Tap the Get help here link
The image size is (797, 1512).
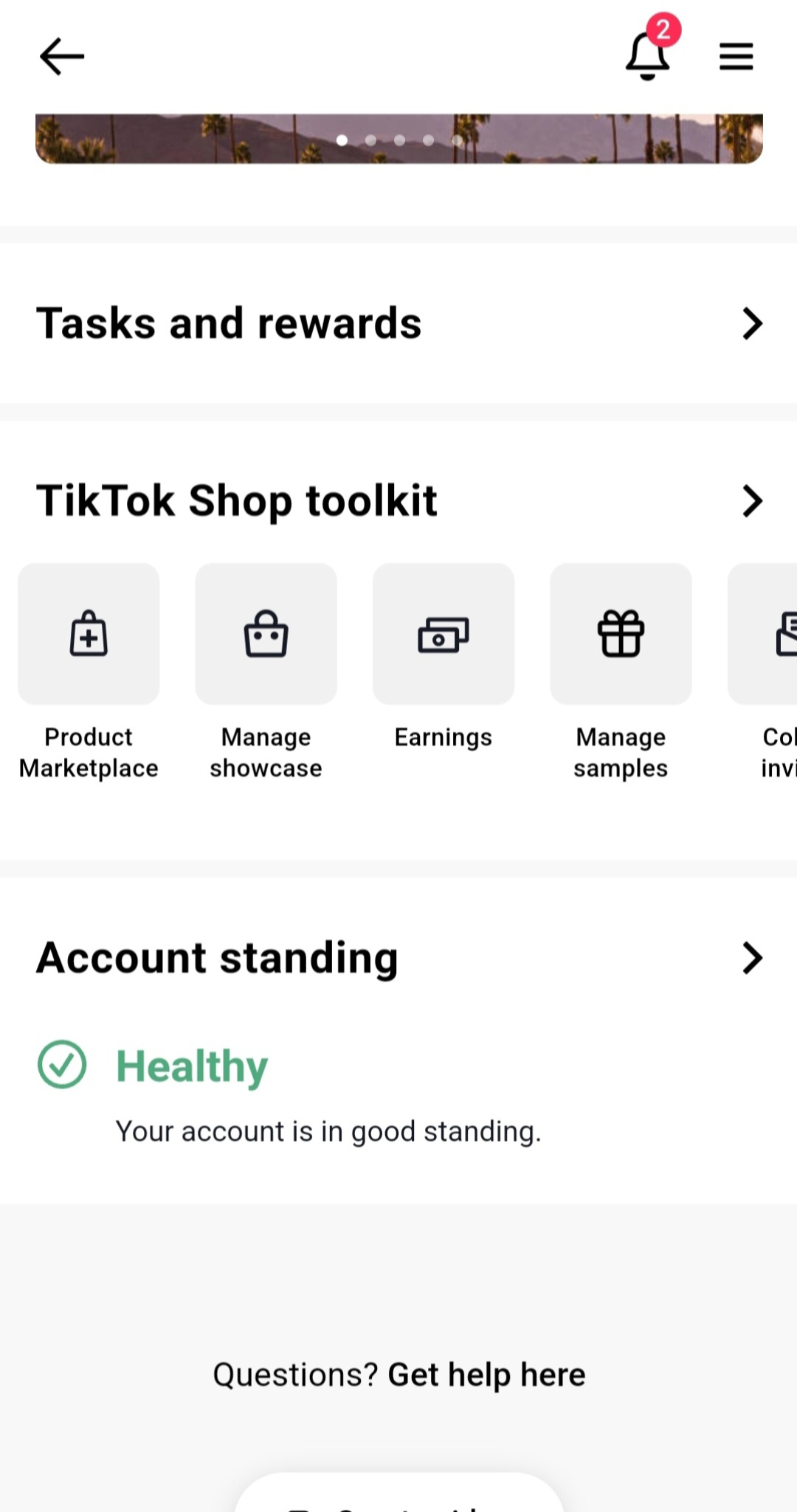point(486,1375)
